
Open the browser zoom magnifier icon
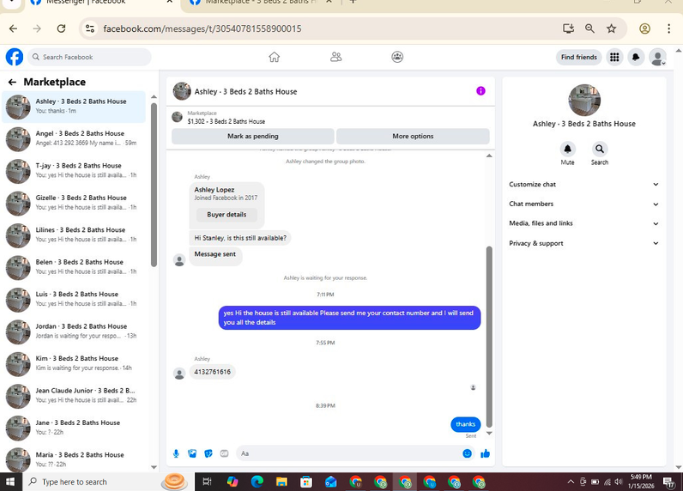click(590, 29)
